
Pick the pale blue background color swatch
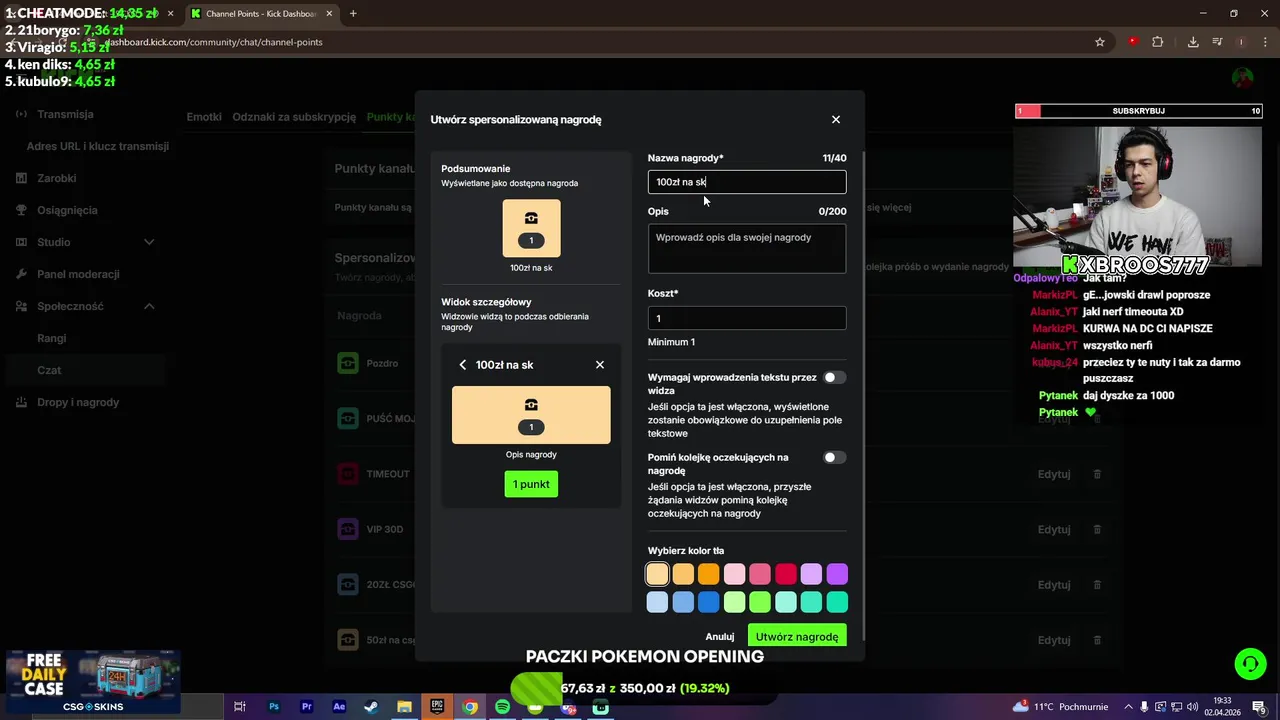657,602
